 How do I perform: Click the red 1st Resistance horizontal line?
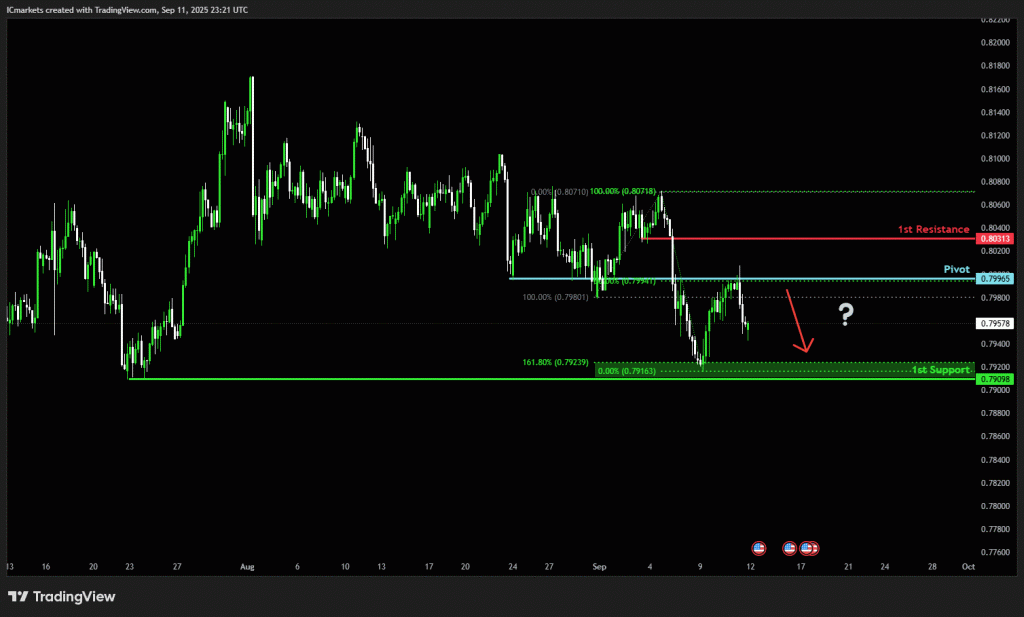click(x=808, y=238)
